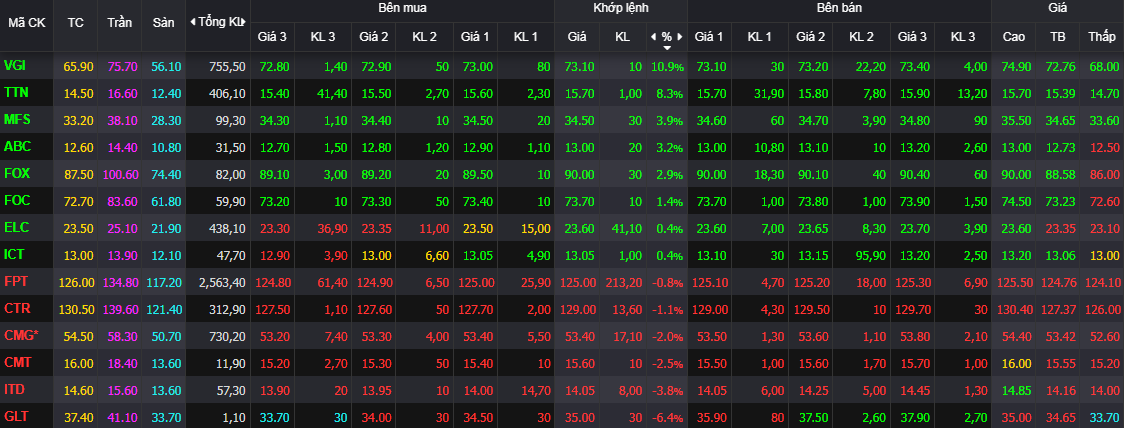Click VGI's ceiling price 75.70
This screenshot has height=428, width=1124.
point(123,67)
